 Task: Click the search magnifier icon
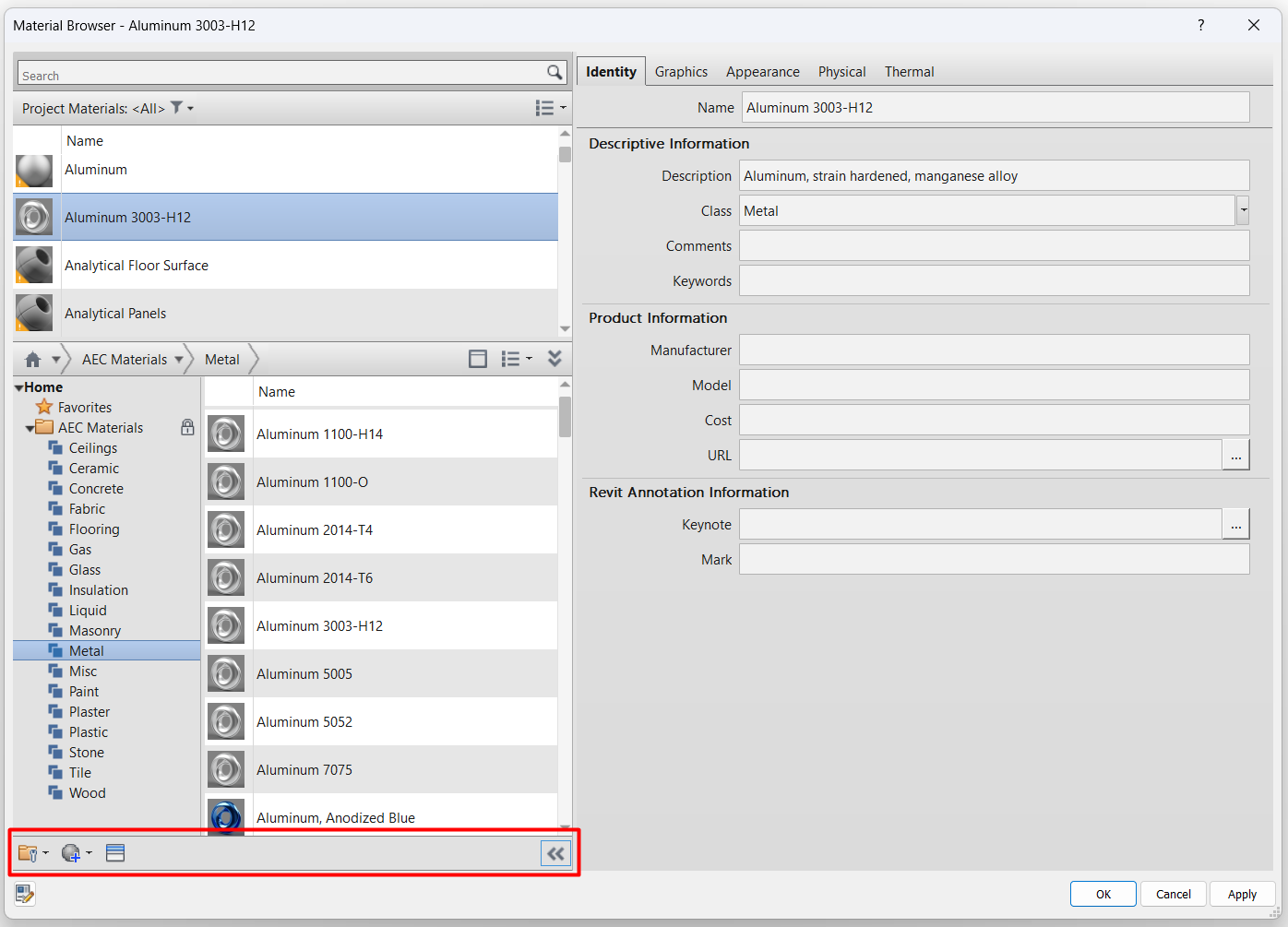555,72
